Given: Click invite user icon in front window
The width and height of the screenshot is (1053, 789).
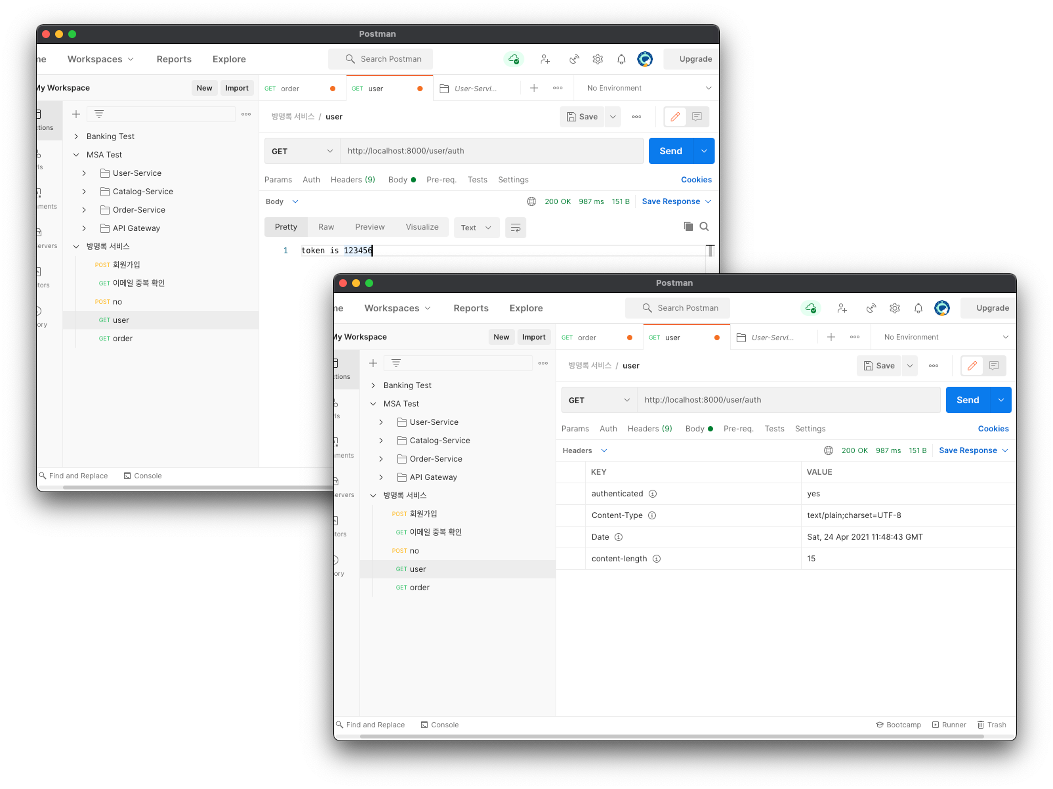Looking at the screenshot, I should [x=842, y=308].
